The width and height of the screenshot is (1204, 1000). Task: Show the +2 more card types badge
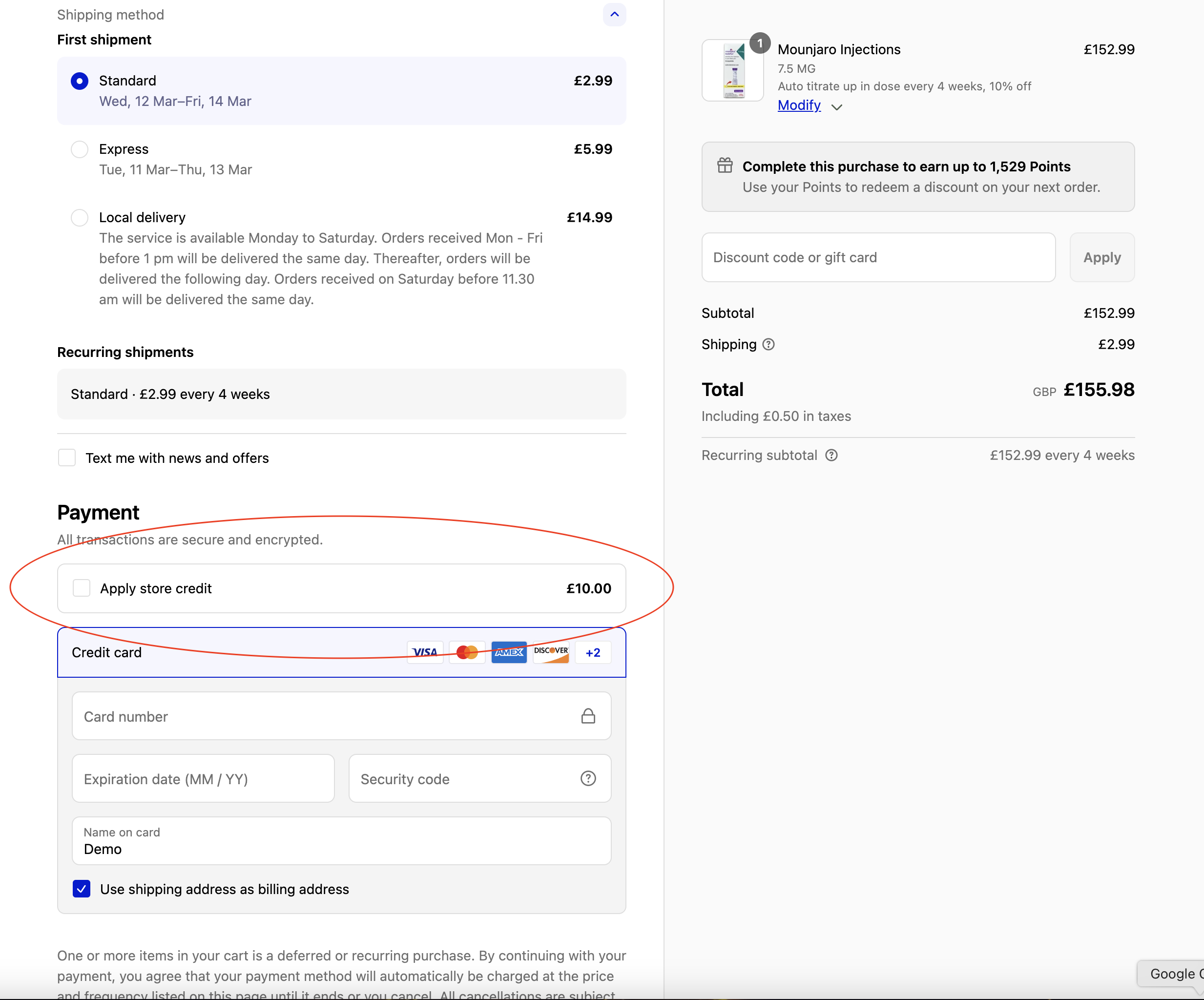[x=593, y=652]
